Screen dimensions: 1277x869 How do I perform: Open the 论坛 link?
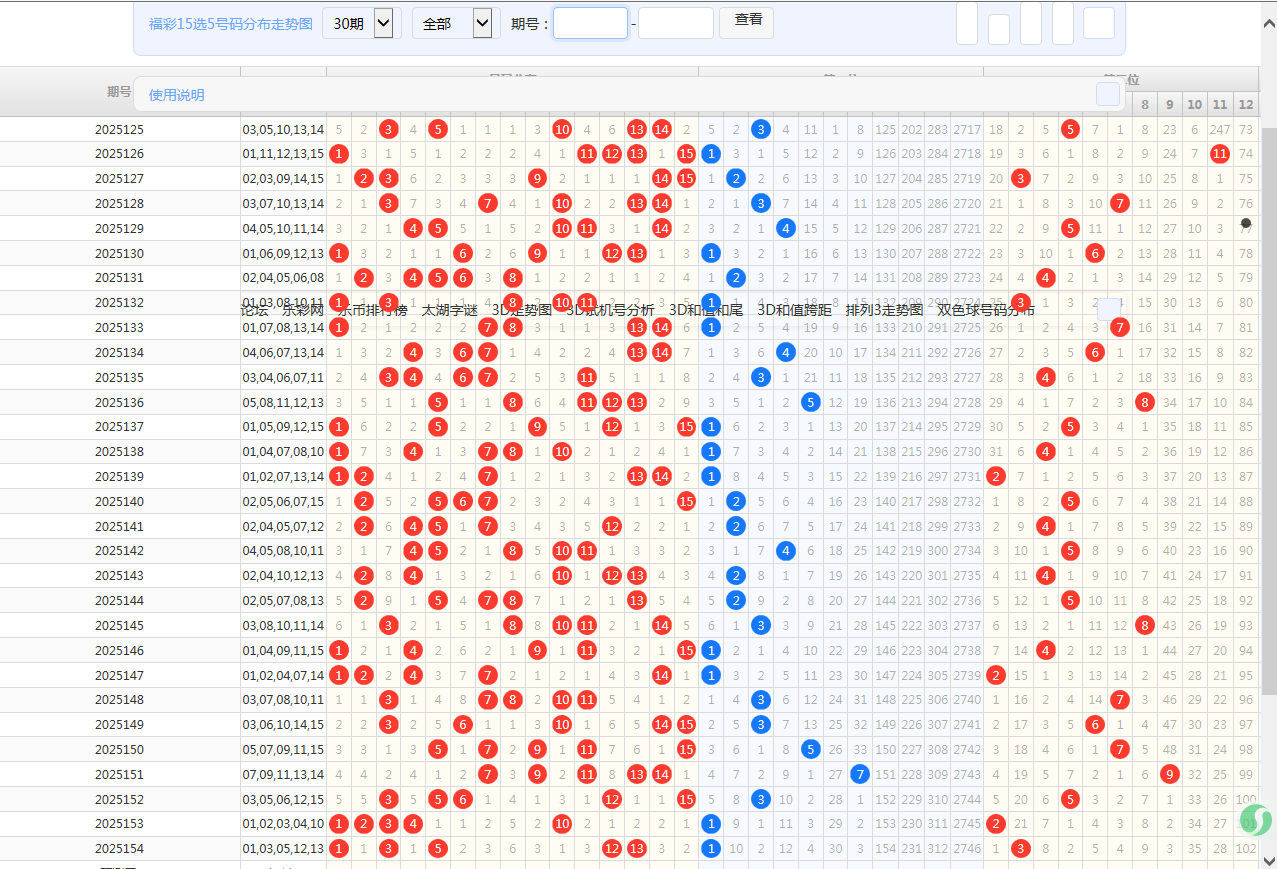[x=255, y=310]
